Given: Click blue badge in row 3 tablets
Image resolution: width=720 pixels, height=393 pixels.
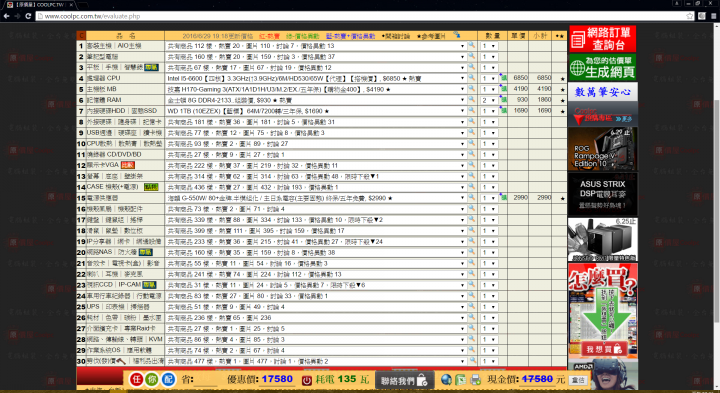Looking at the screenshot, I should (151, 67).
